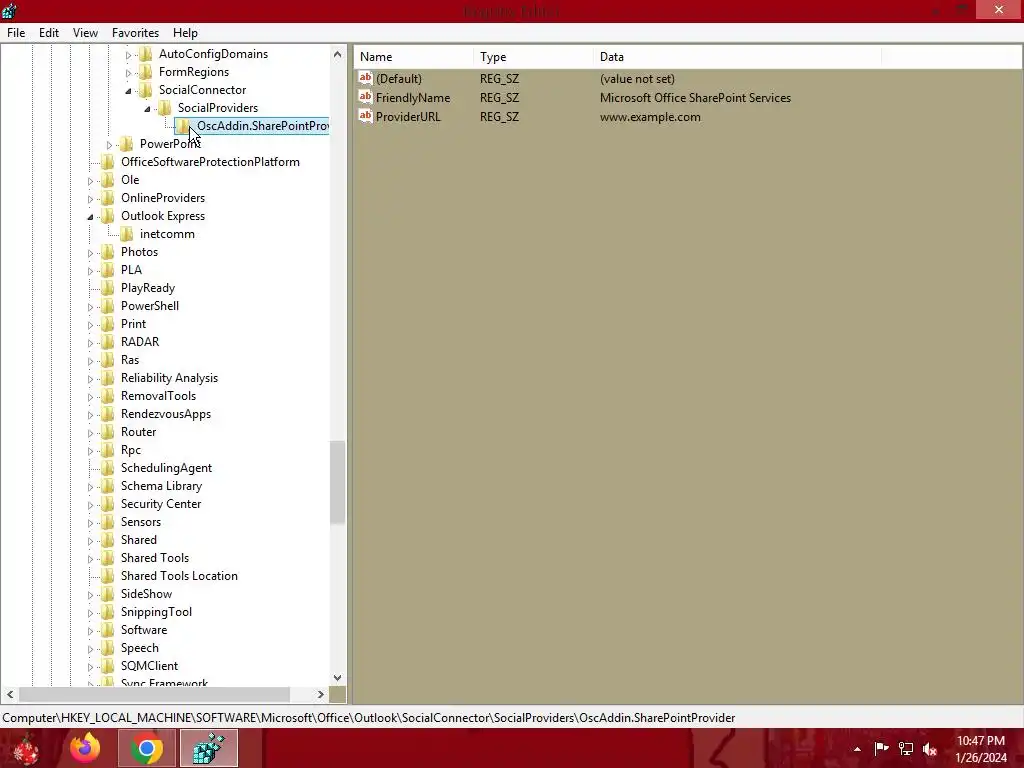1024x768 pixels.
Task: Collapse the SocialProviders key
Action: click(148, 108)
